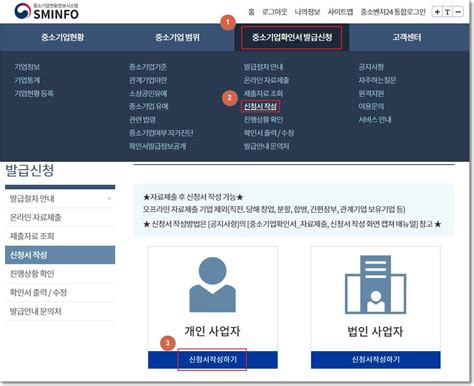
Task: Open 자주하는질문 under 고객센터
Action: [377, 80]
